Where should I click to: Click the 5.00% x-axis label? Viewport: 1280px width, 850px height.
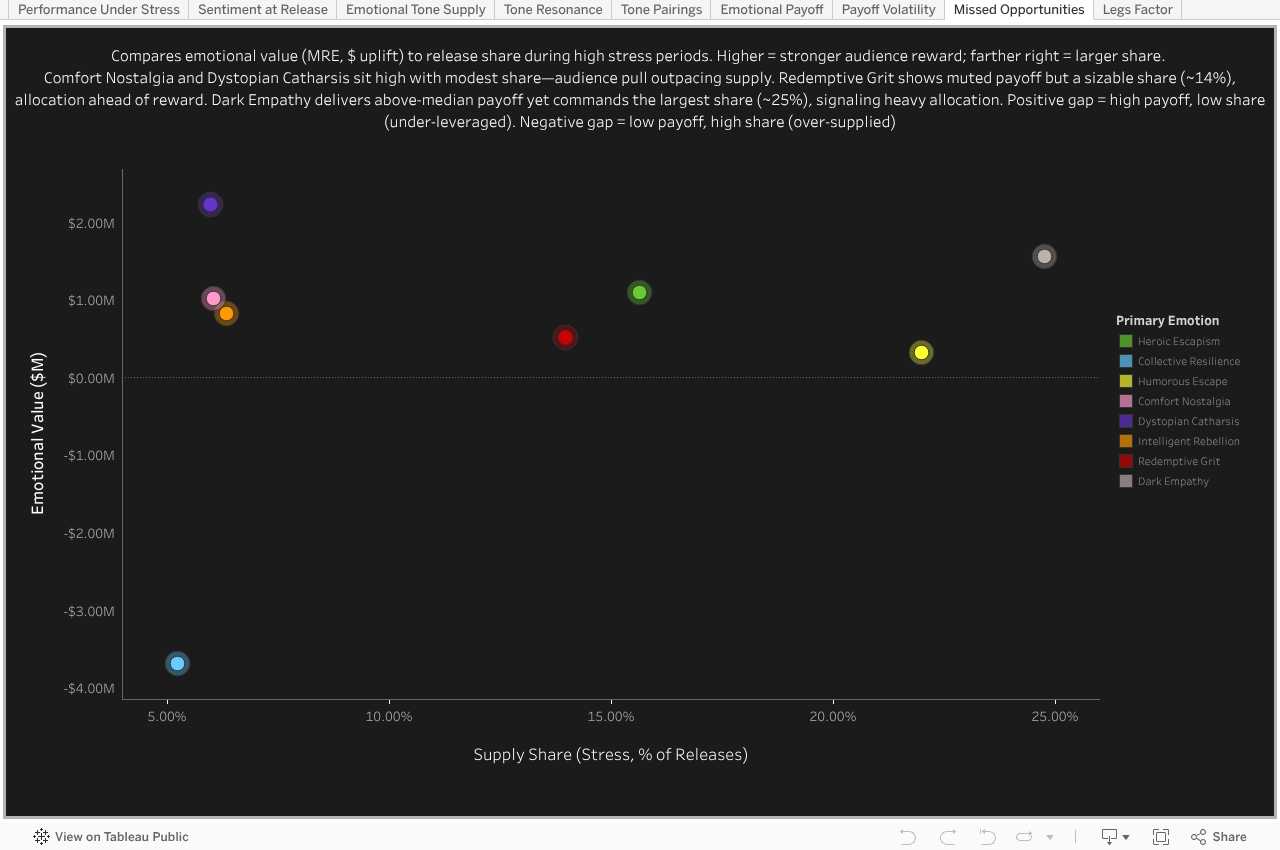[x=167, y=717]
